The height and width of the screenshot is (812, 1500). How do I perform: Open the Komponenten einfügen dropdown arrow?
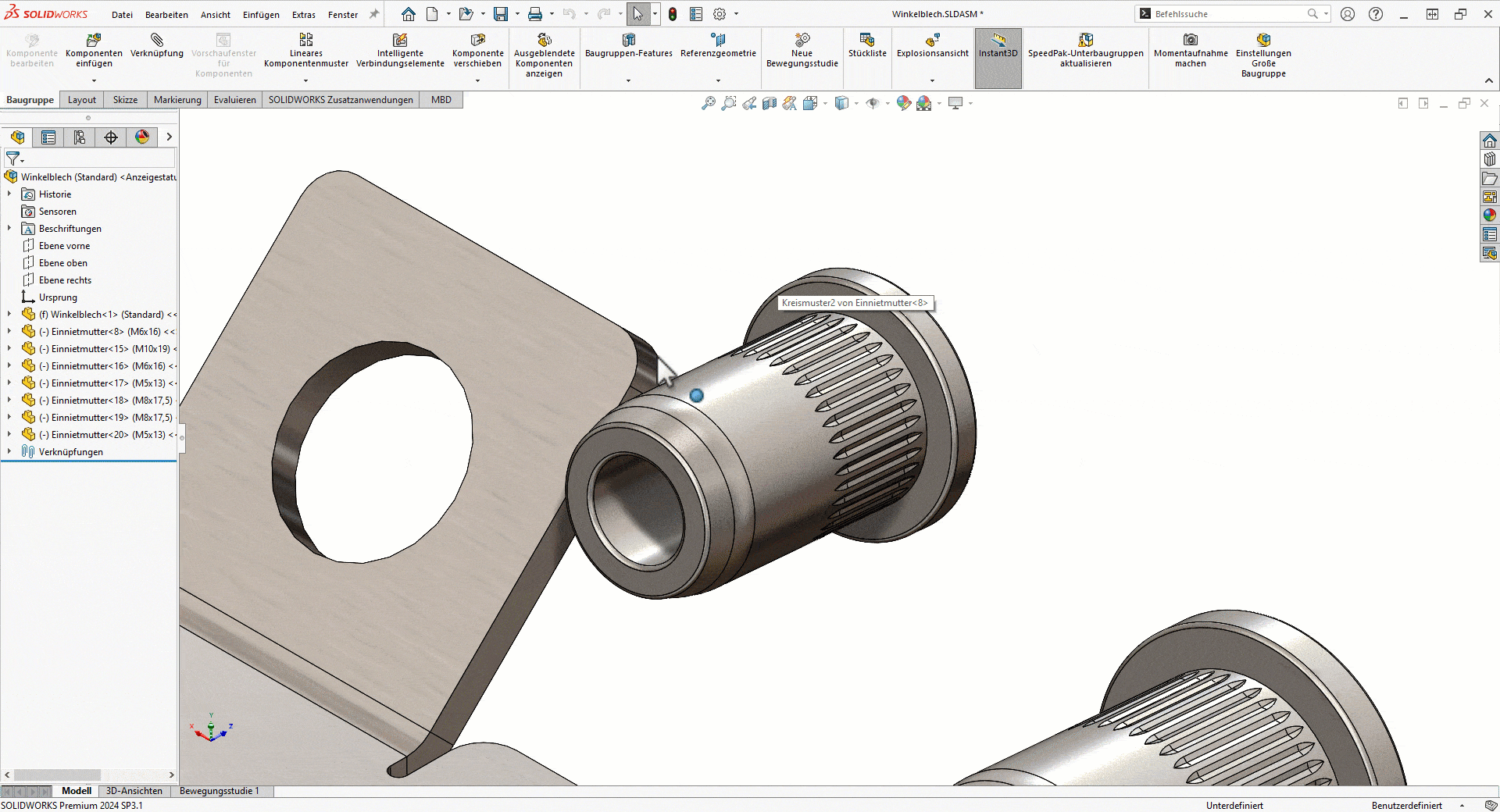[x=94, y=80]
